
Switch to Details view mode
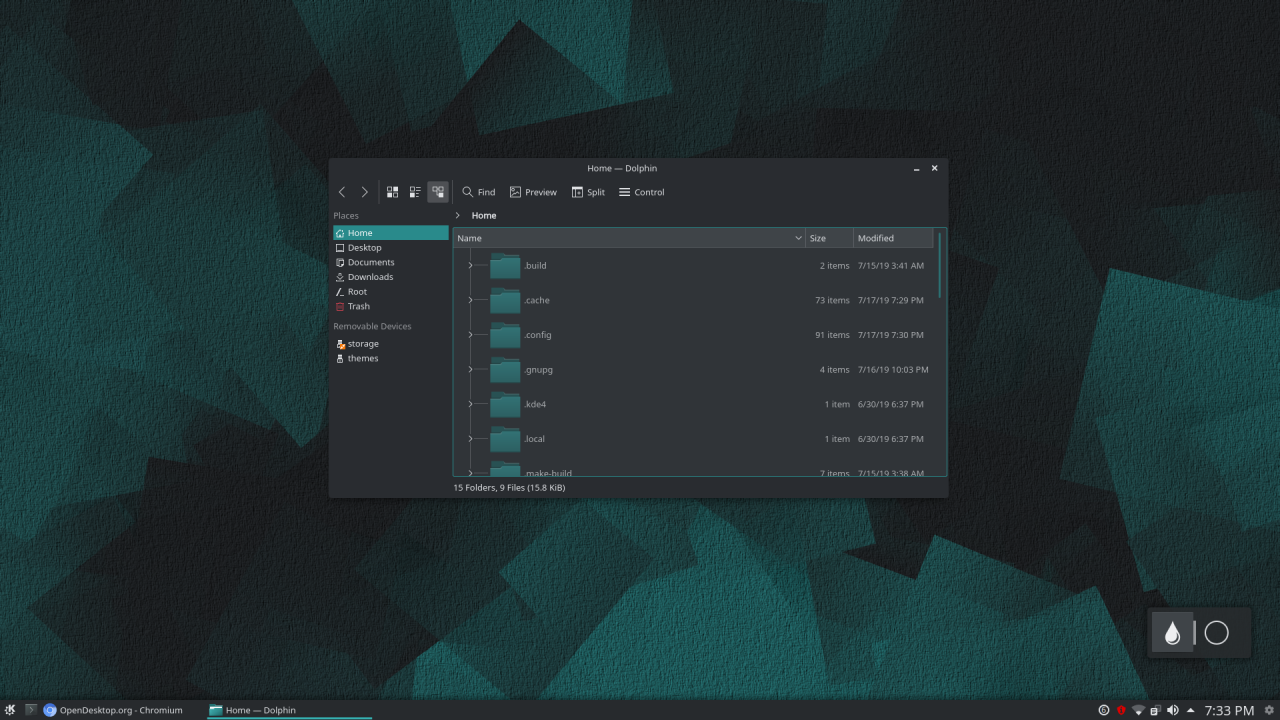[437, 192]
